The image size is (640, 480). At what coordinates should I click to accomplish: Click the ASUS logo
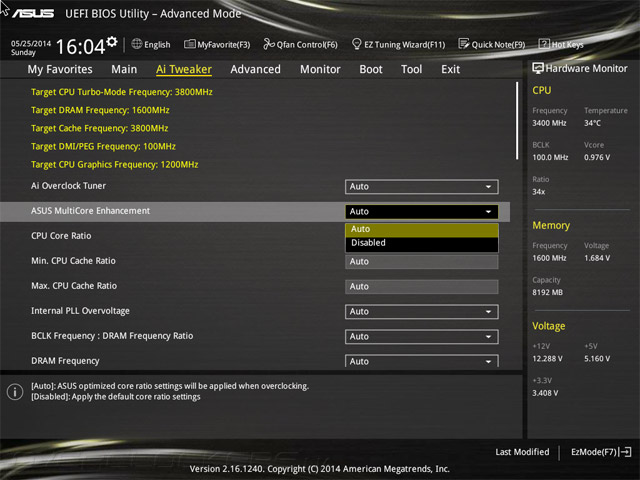click(x=33, y=14)
